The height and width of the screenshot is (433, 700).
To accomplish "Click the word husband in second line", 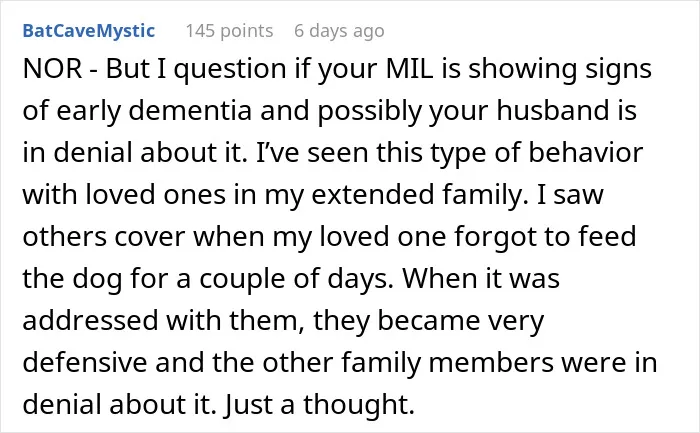I will click(x=553, y=110).
